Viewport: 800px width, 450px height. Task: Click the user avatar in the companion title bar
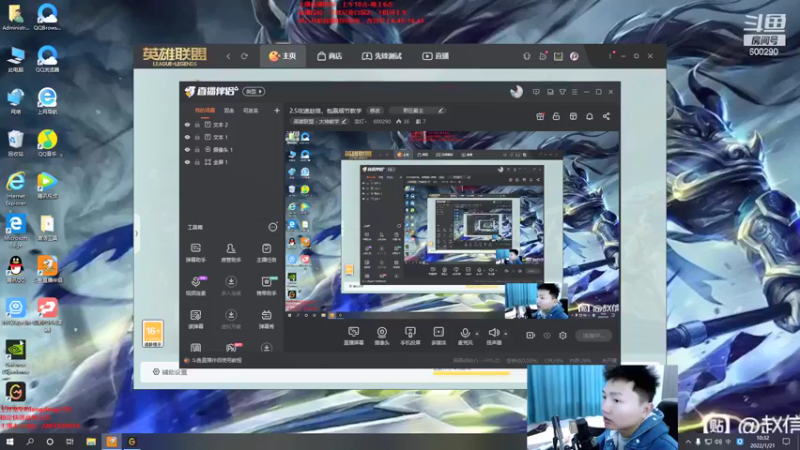516,91
